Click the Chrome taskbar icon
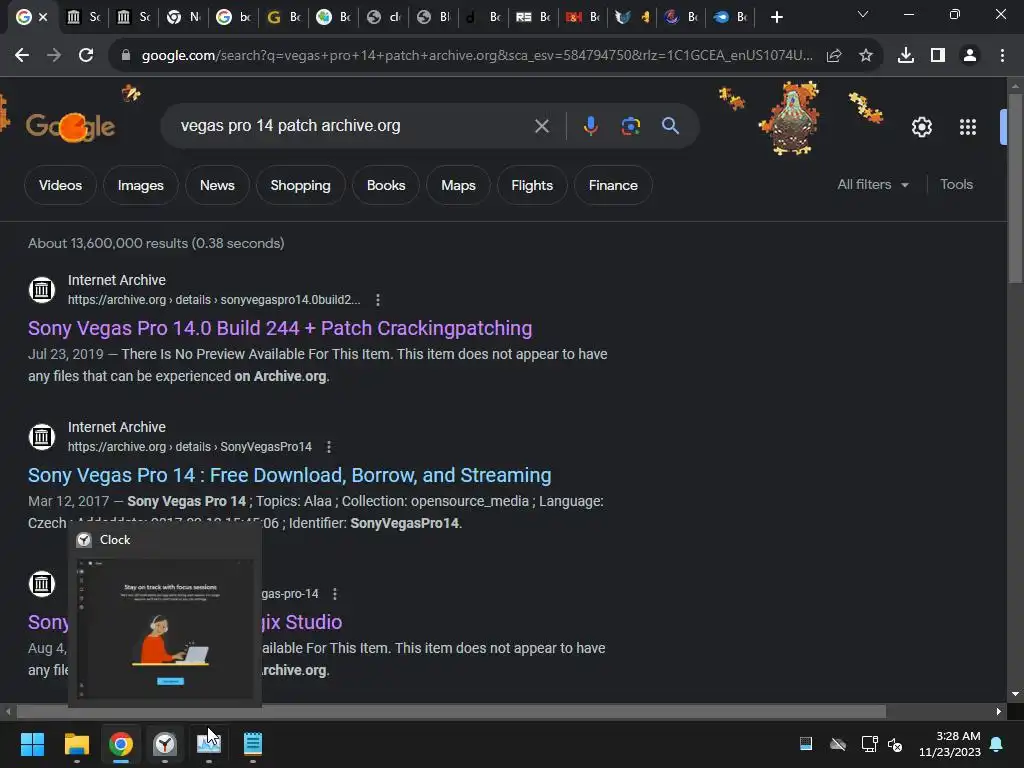 click(121, 744)
